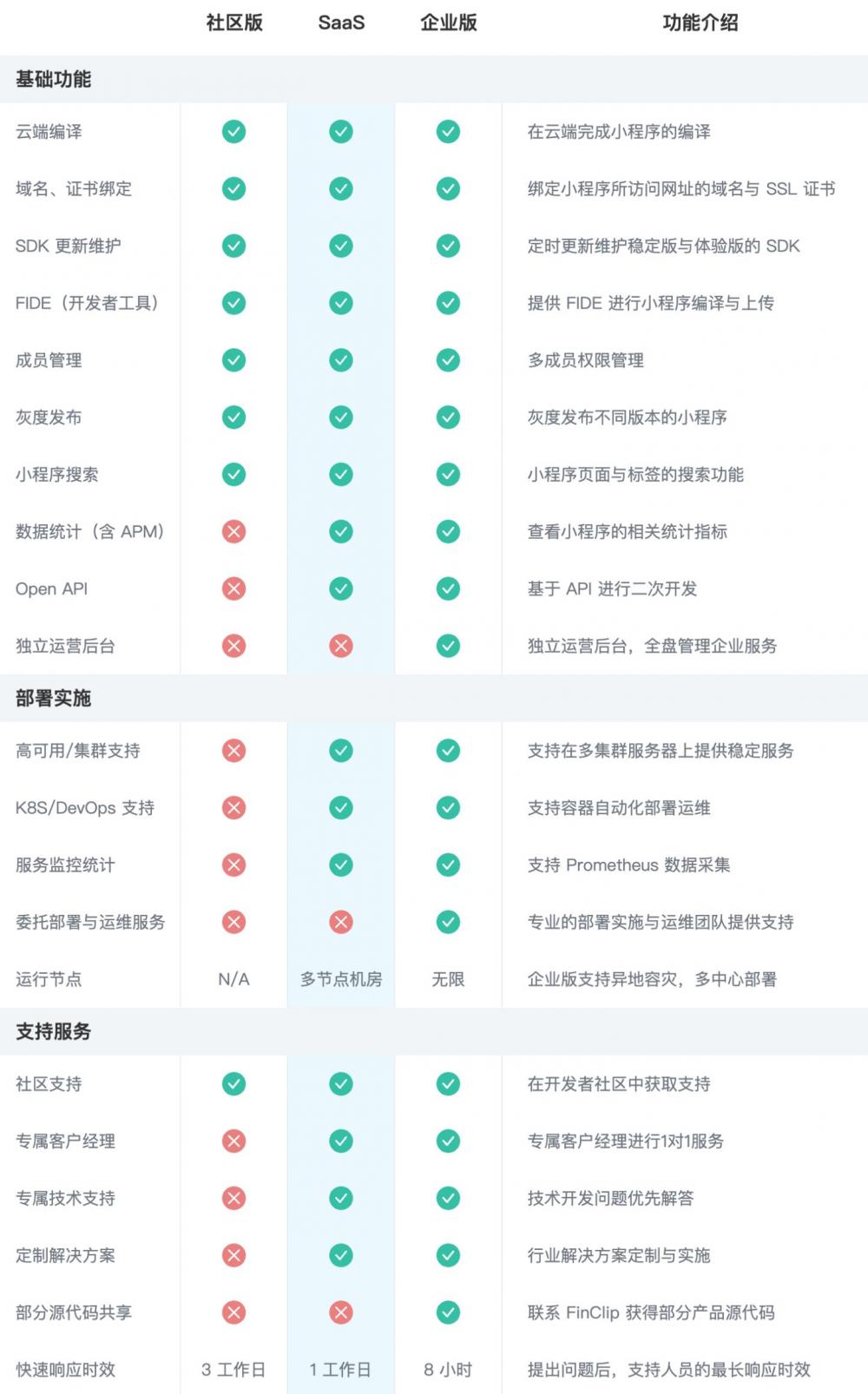Select the SaaS column header
868x1394 pixels.
click(341, 23)
